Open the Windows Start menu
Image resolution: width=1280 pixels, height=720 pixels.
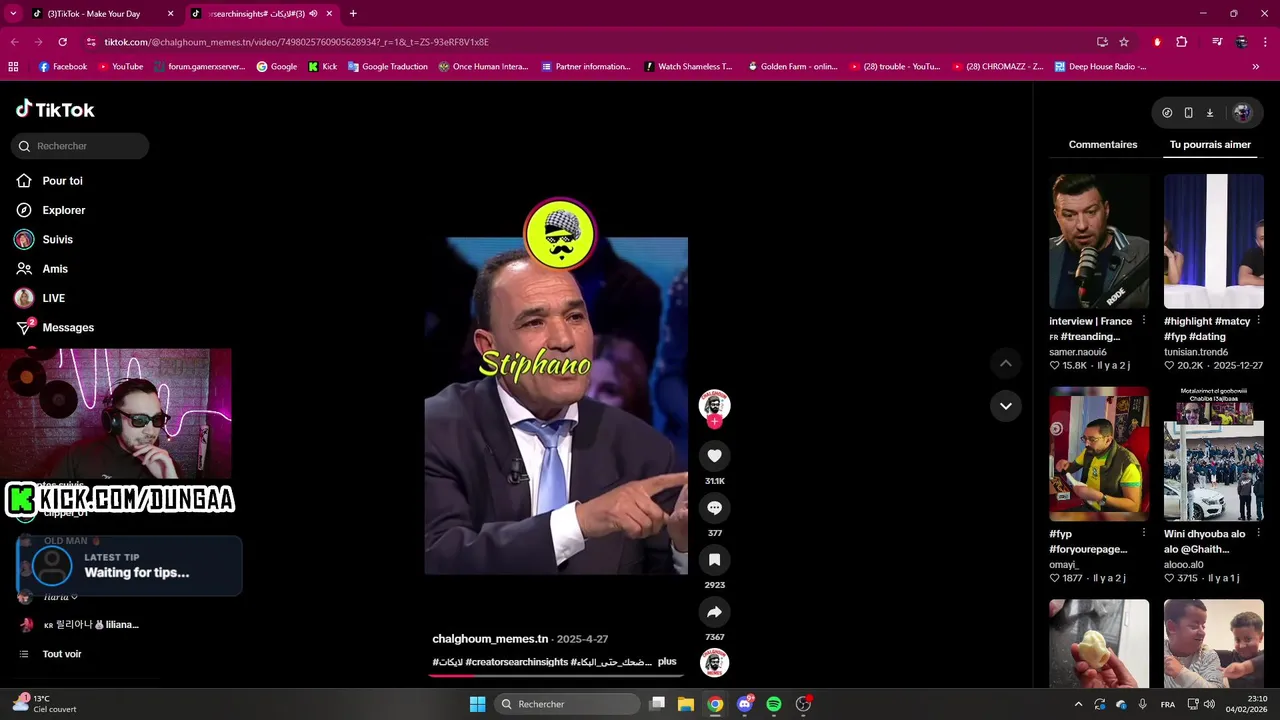coord(477,704)
